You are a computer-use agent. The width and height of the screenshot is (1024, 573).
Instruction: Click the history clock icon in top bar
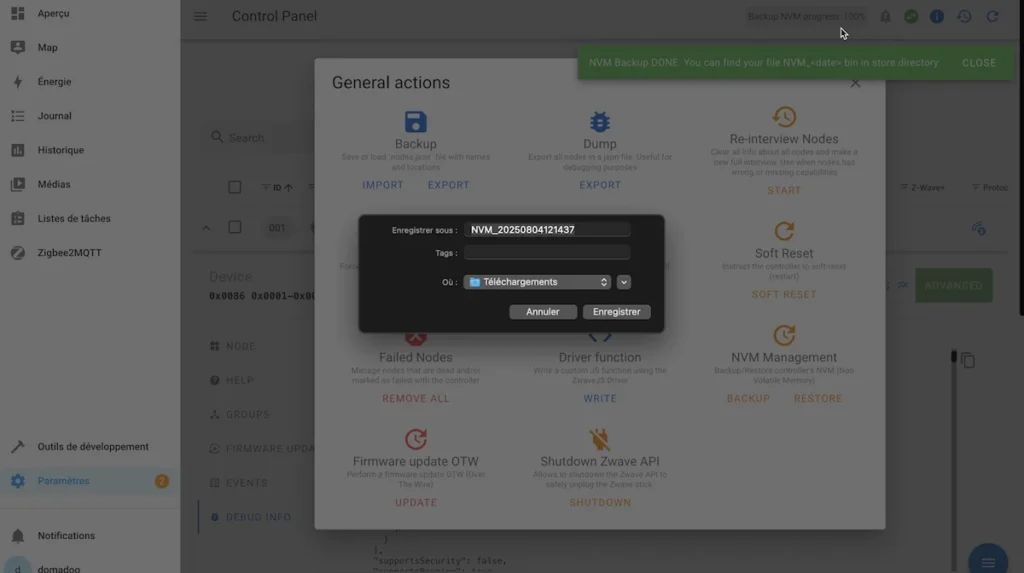pyautogui.click(x=964, y=16)
